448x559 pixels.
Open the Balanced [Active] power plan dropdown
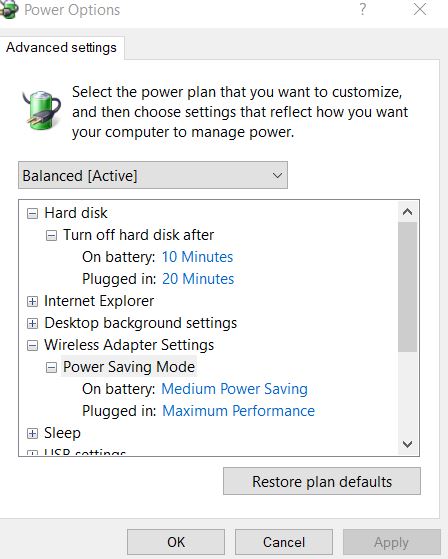point(153,175)
